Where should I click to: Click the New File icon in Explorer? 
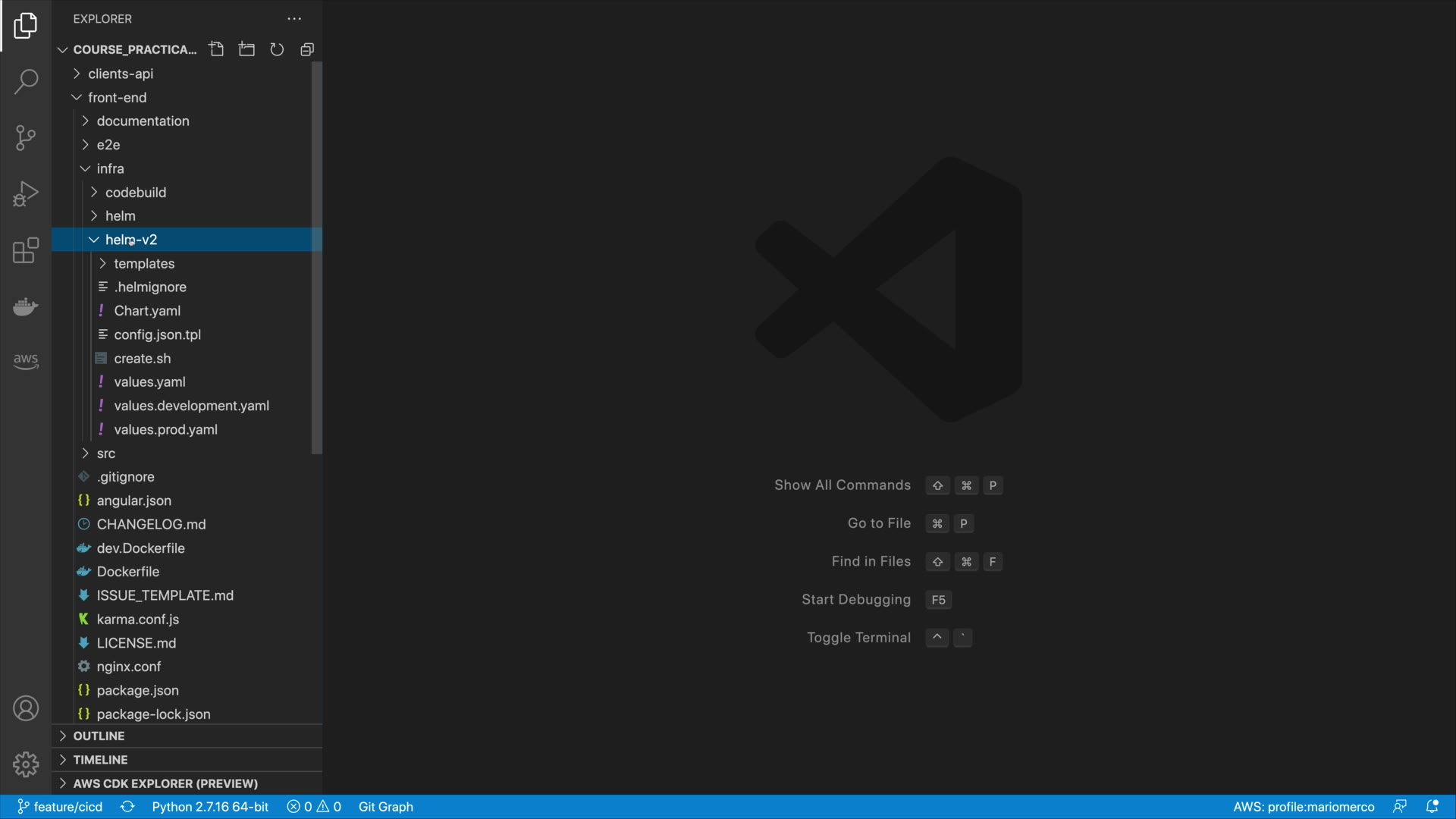[217, 49]
